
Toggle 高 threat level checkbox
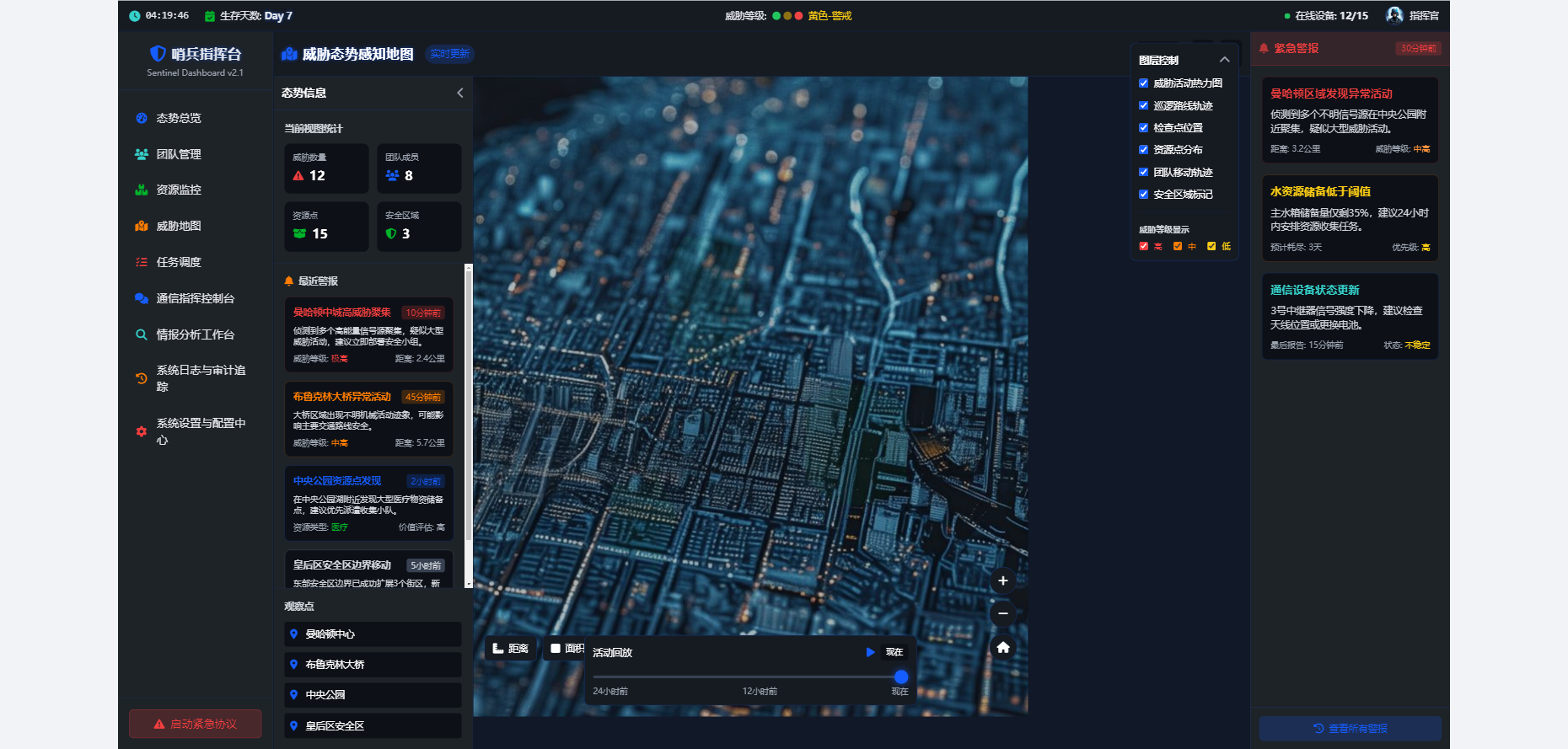[x=1144, y=247]
